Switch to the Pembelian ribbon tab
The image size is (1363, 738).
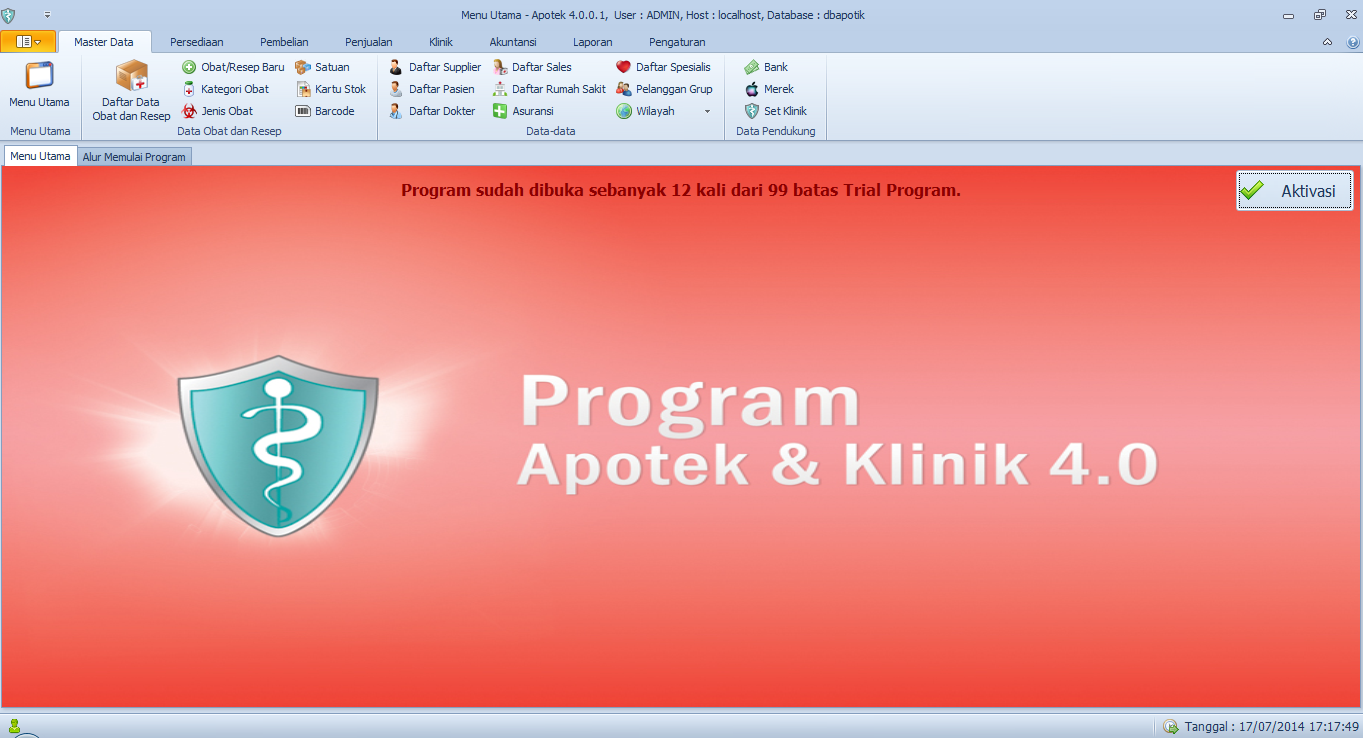(284, 42)
